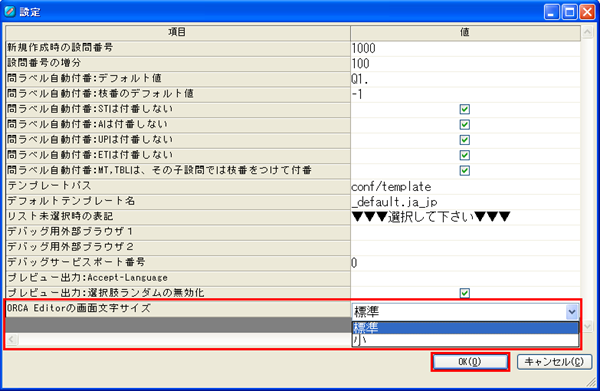600x391 pixels.
Task: Click empty value for デバッグ用外部ブラウザ１
Action: click(x=465, y=232)
